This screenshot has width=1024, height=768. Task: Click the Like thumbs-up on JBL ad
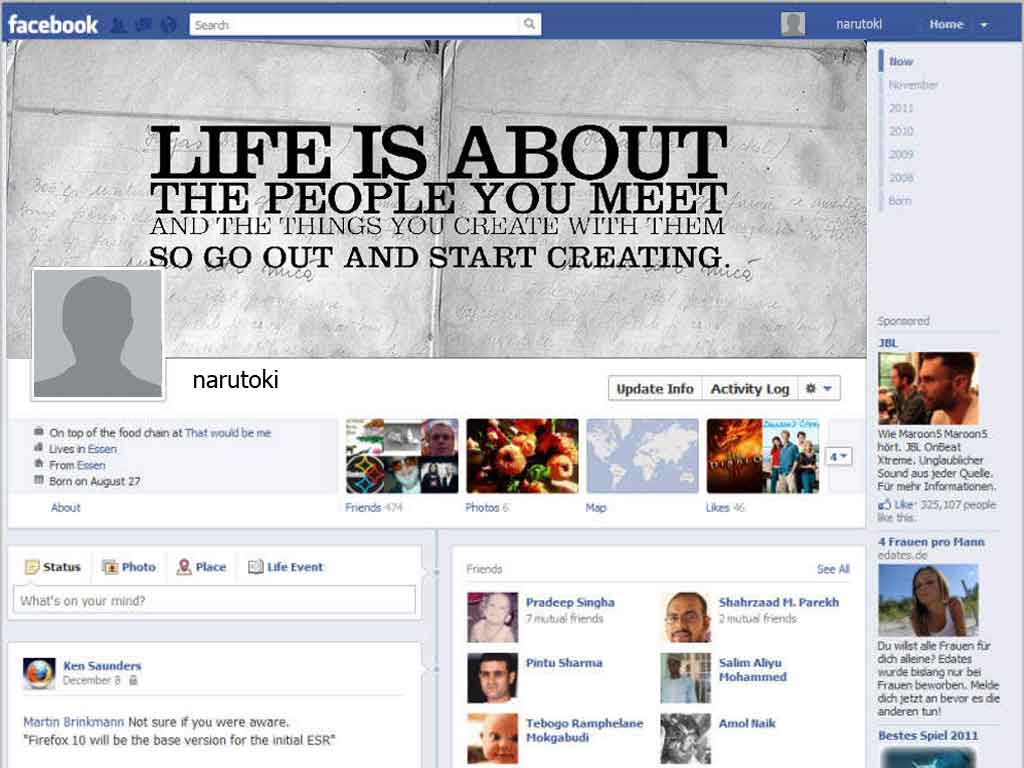point(885,505)
